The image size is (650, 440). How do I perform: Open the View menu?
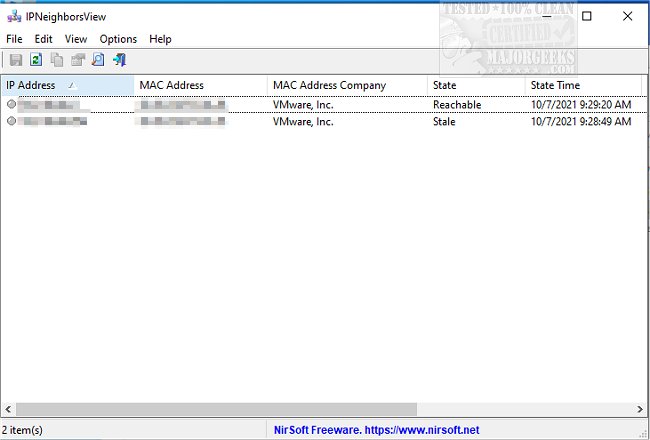(76, 39)
